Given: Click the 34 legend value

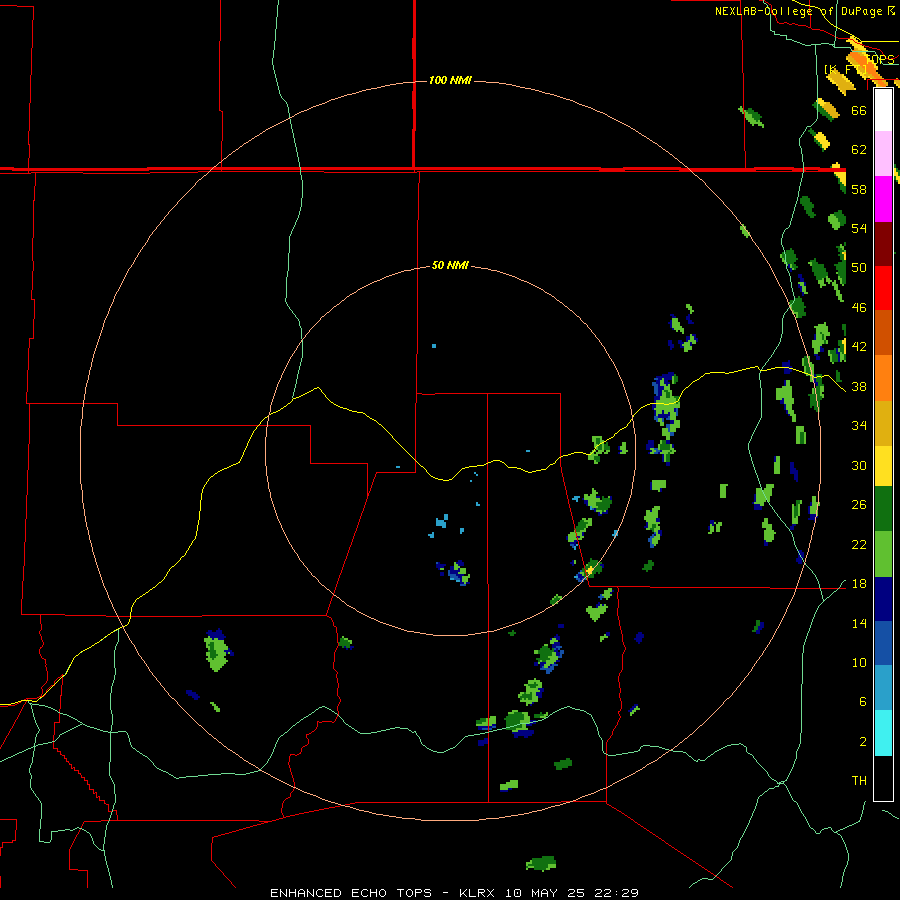Looking at the screenshot, I should pos(859,426).
